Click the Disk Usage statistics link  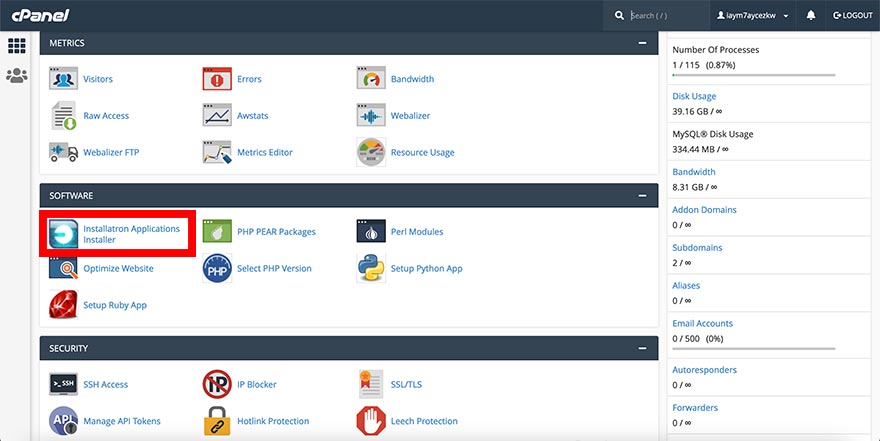tap(694, 96)
